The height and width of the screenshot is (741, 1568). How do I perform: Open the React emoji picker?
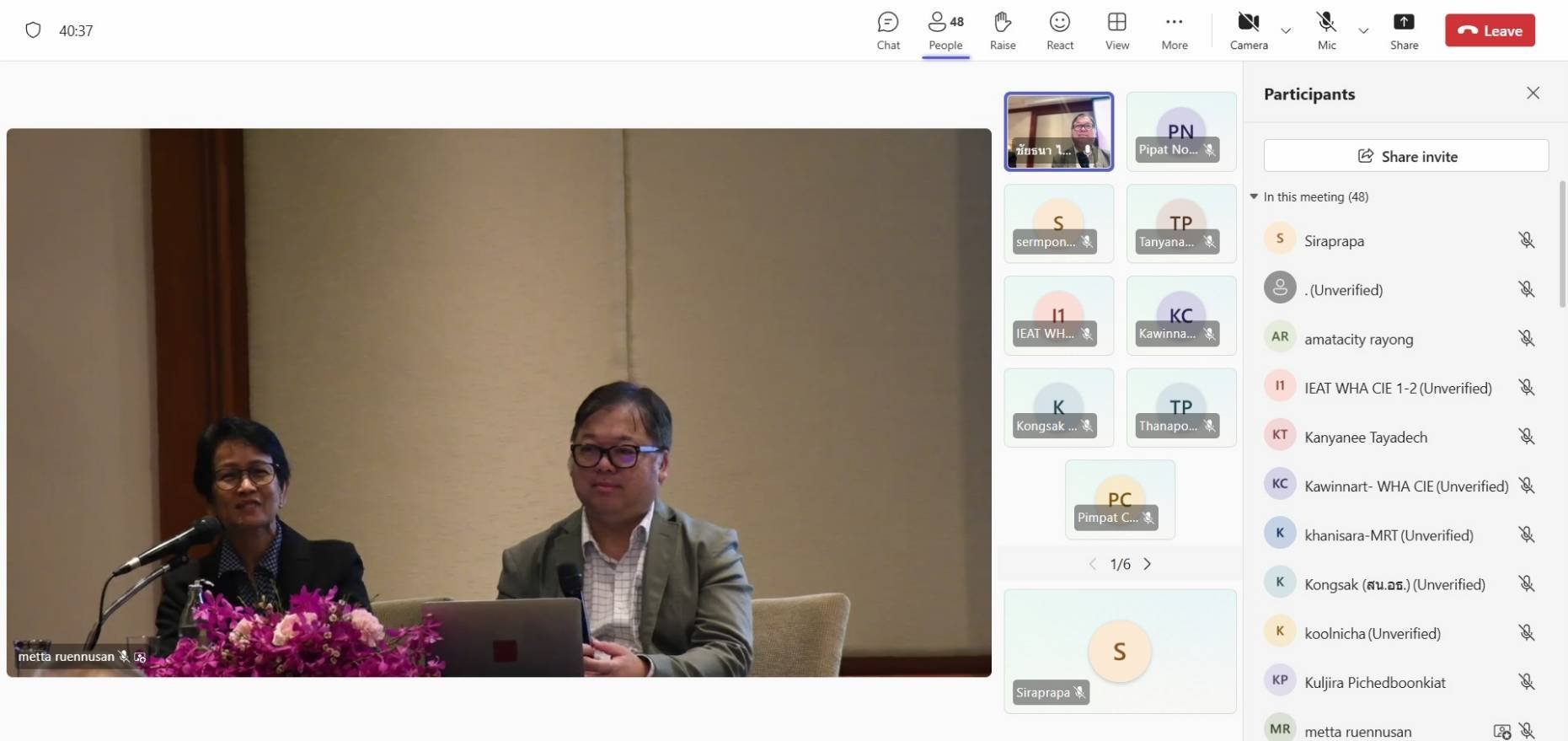(1059, 30)
